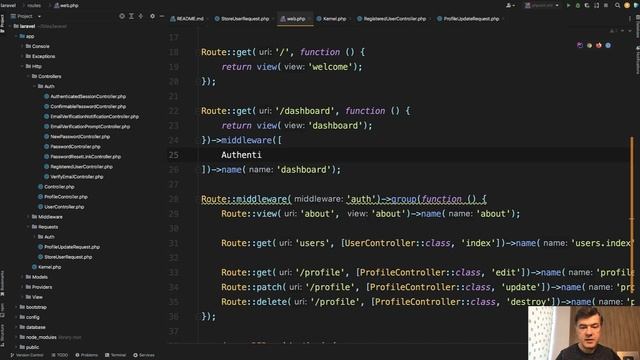
Task: Click the routes breadcrumb at top
Action: point(33,5)
